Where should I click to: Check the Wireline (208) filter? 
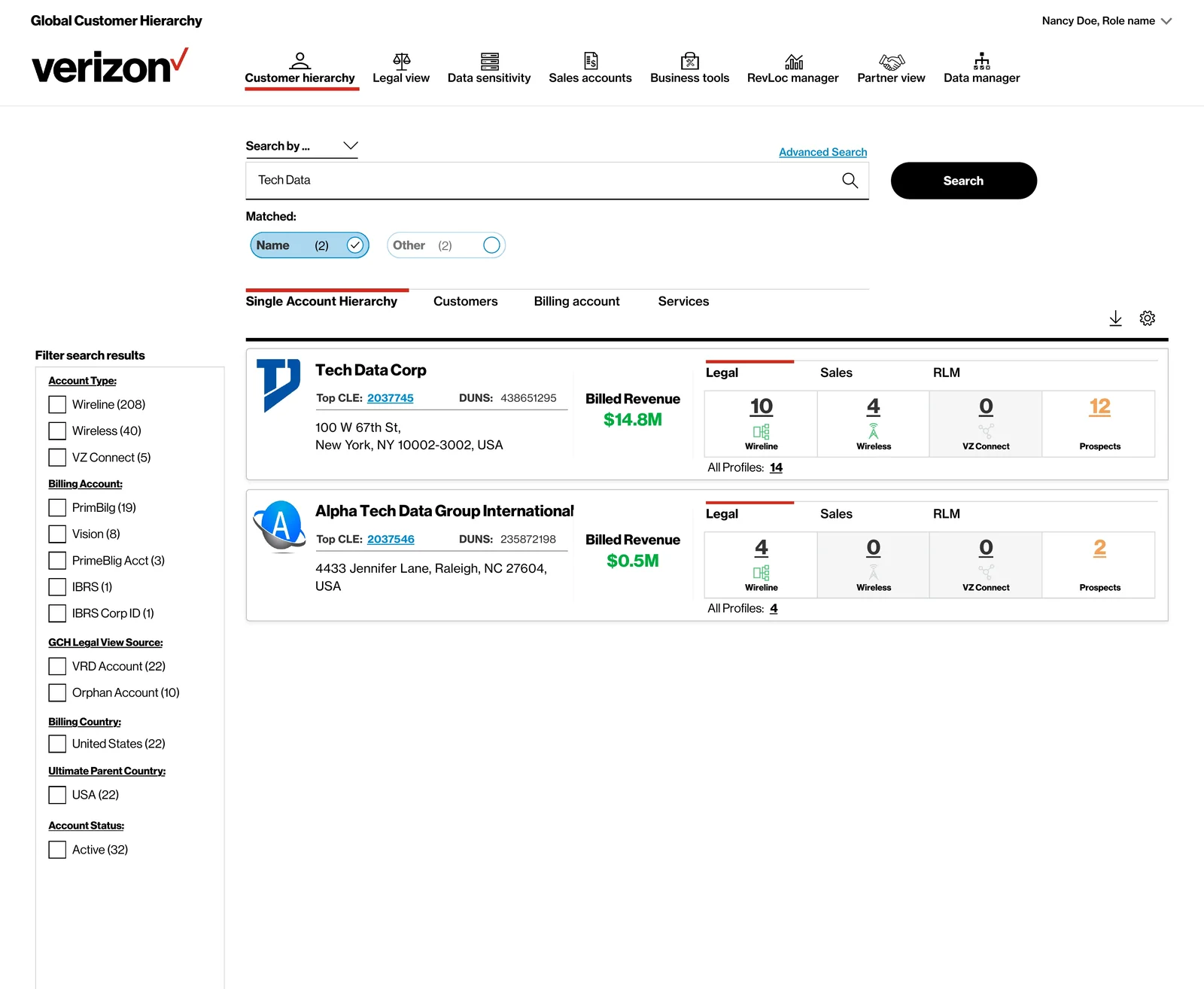coord(57,404)
